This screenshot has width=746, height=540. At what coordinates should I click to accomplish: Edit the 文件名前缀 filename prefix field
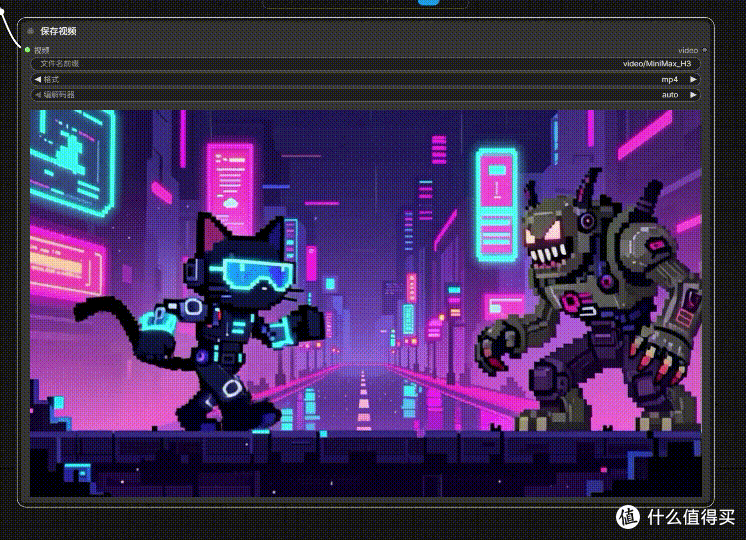pyautogui.click(x=365, y=64)
